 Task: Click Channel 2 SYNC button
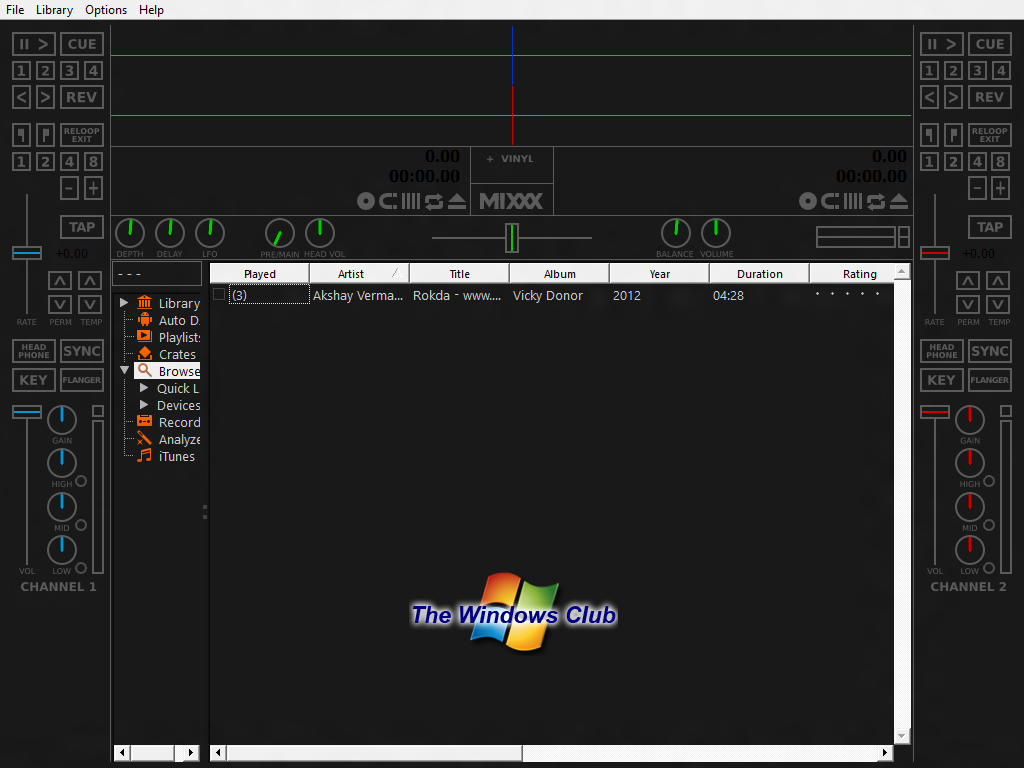point(990,351)
